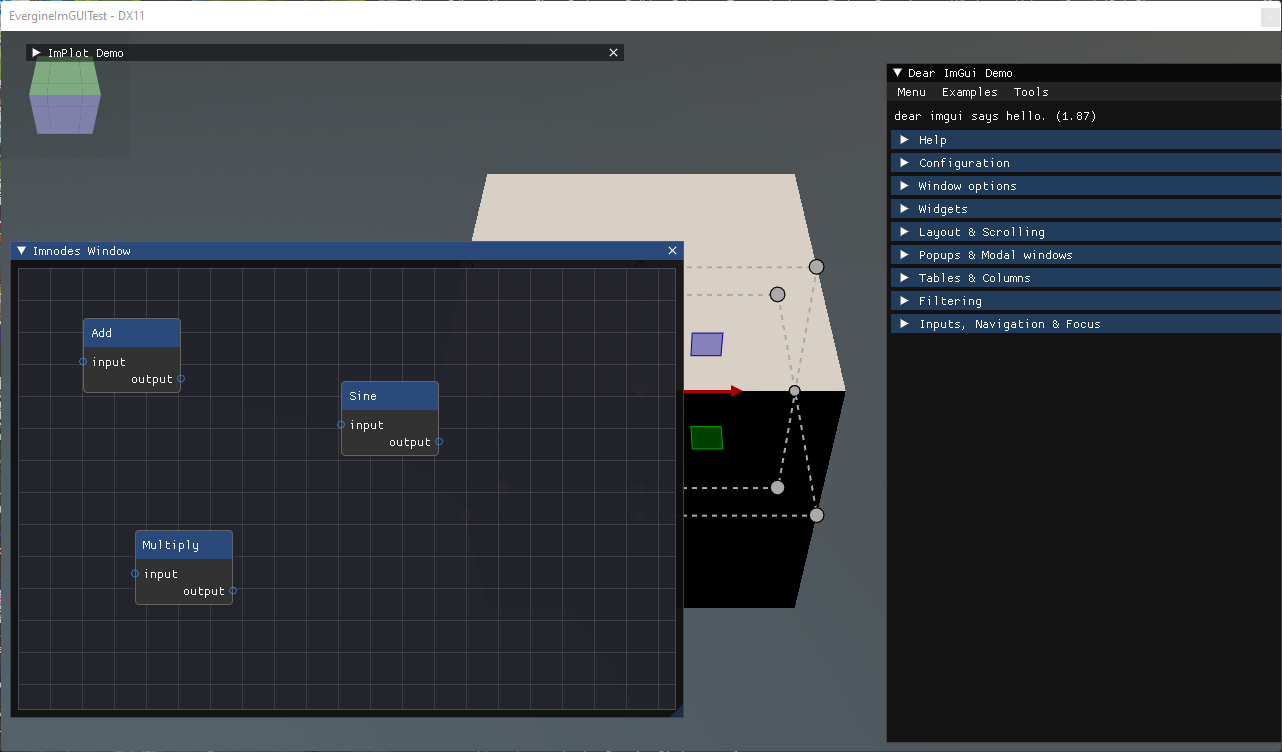
Task: Close the Imnodes Window
Action: click(672, 251)
